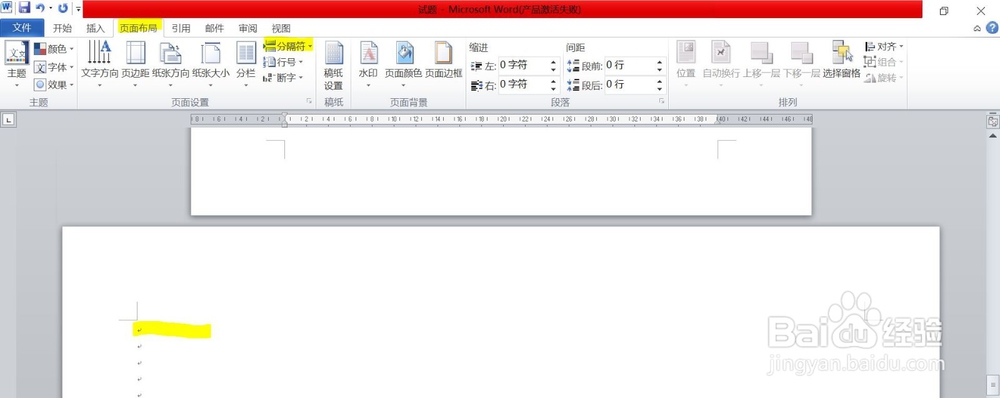Open the 对齐 align dropdown
The height and width of the screenshot is (398, 1000).
[x=884, y=47]
